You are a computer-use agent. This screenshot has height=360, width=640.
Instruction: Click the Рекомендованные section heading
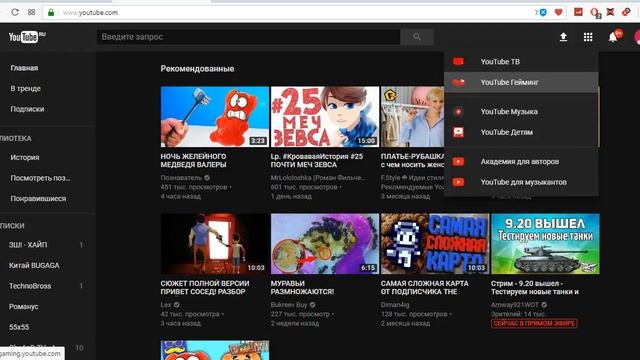click(197, 69)
